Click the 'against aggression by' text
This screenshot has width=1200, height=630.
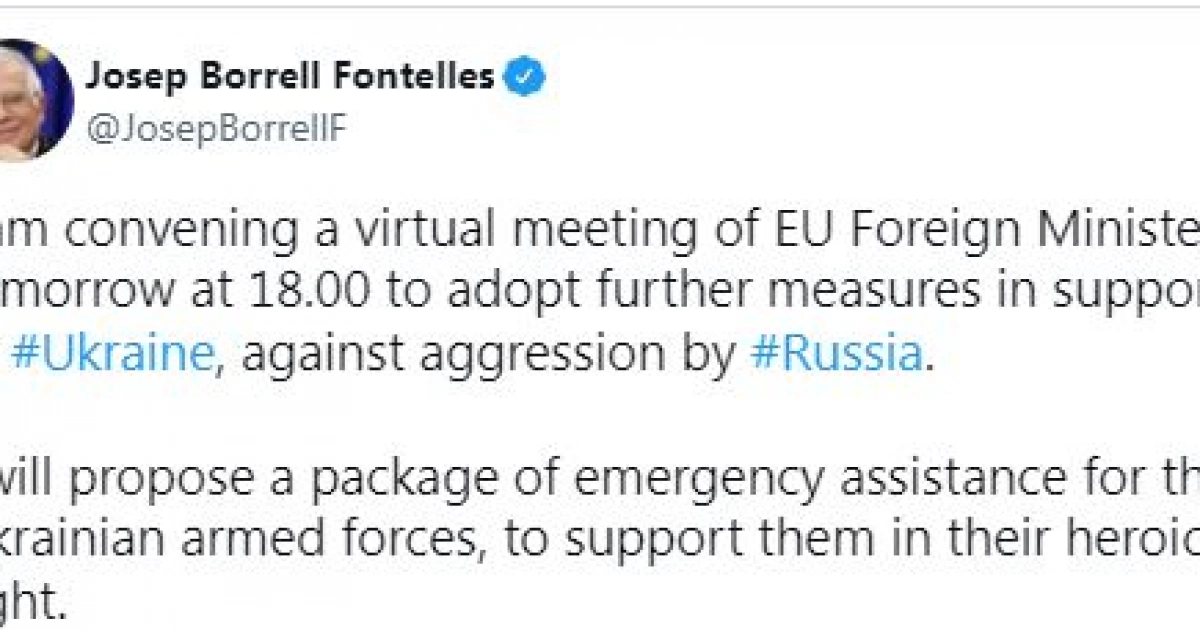489,355
